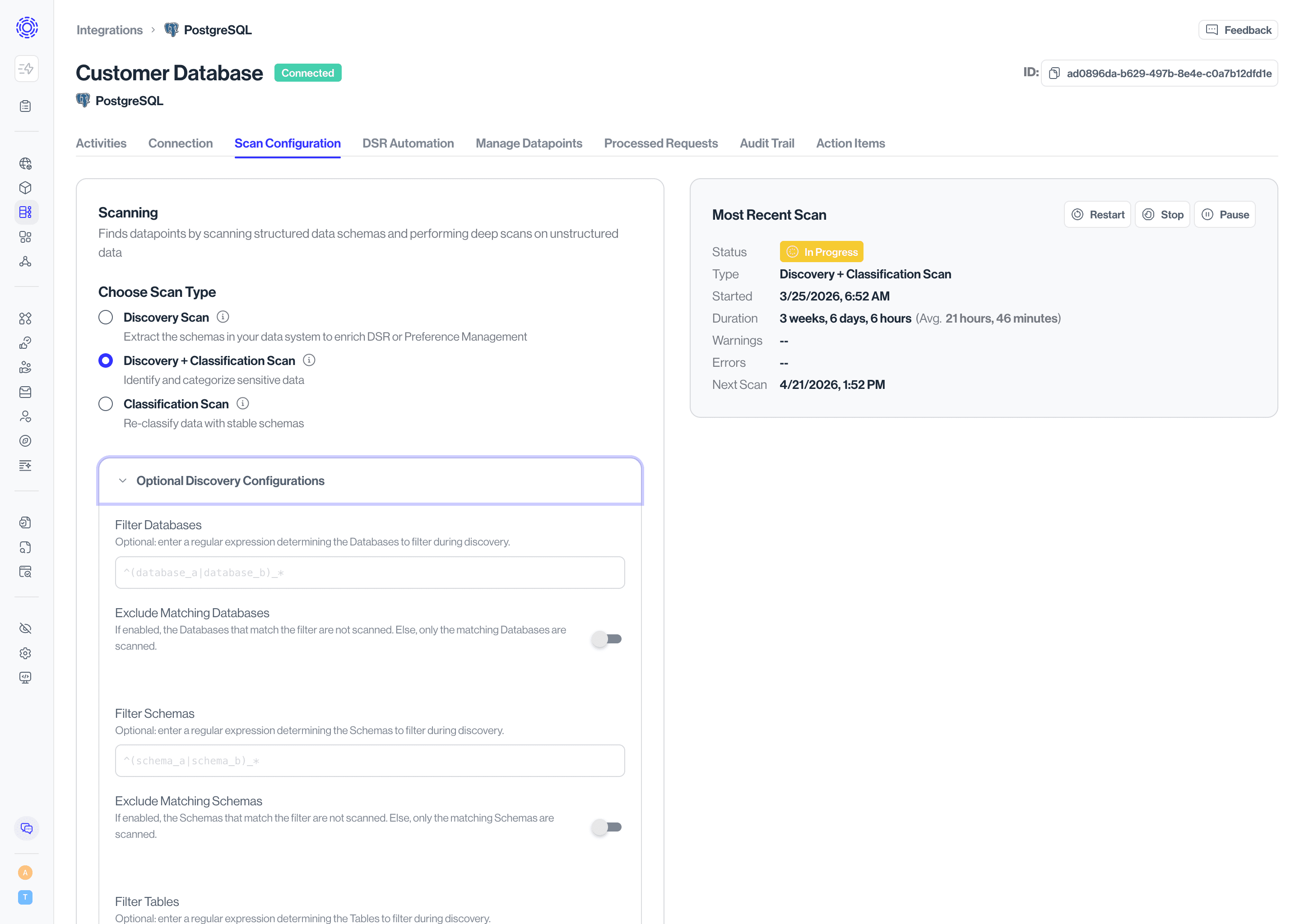This screenshot has height=924, width=1300.
Task: Open the globe icon in the left sidebar
Action: [x=26, y=164]
